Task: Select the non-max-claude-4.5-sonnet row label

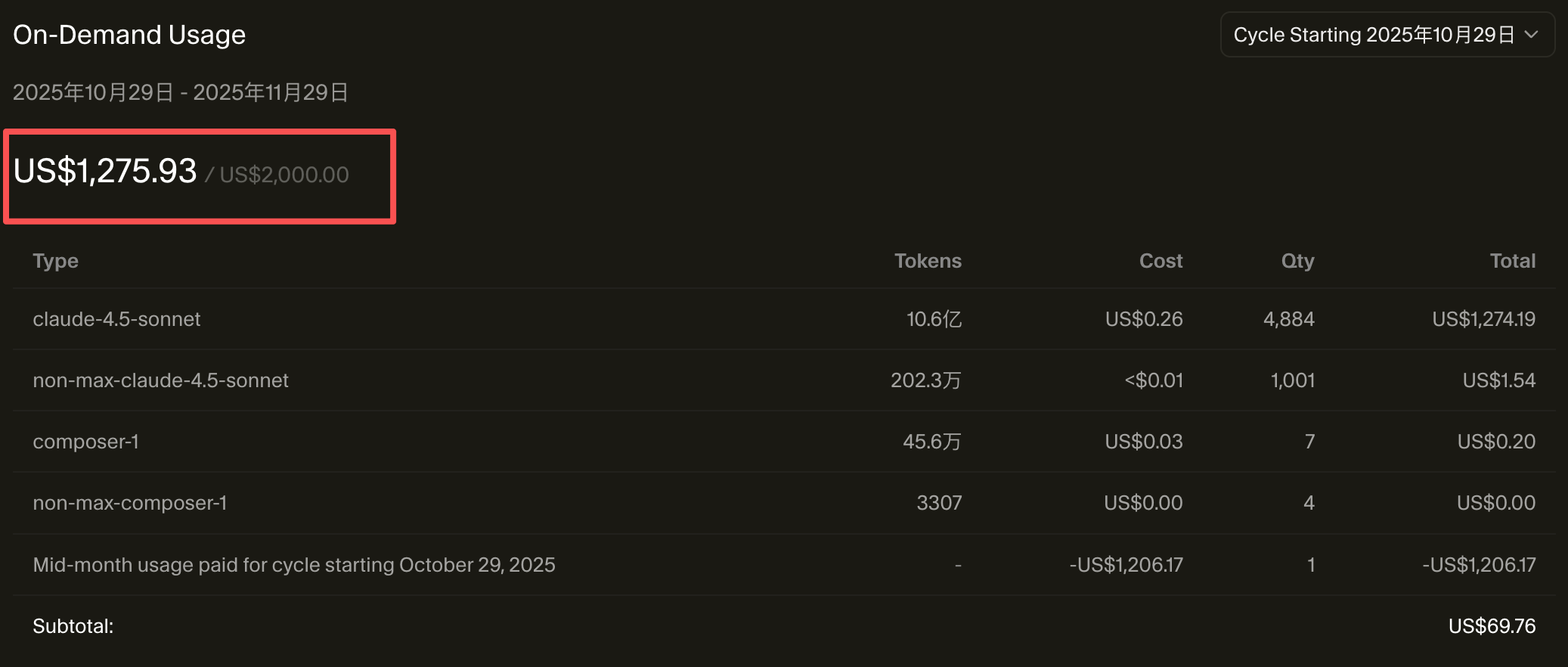Action: click(x=160, y=380)
